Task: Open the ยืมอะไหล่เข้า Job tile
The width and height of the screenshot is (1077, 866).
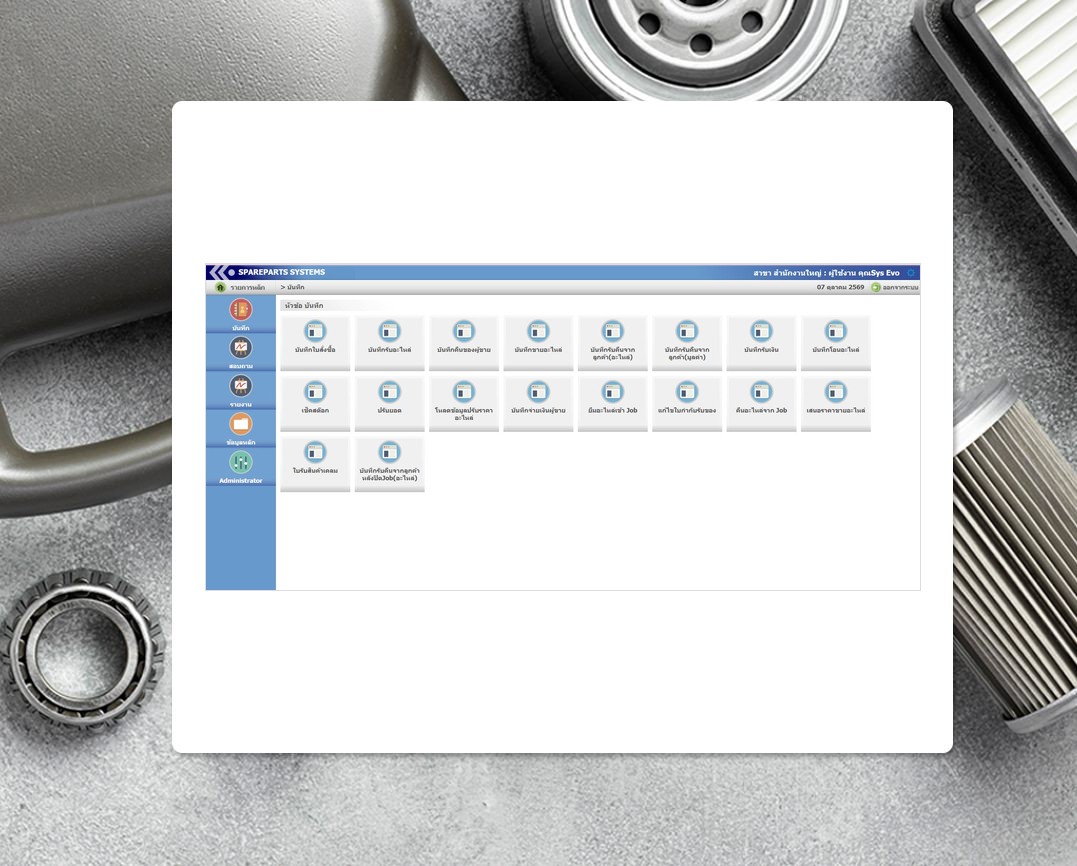Action: tap(613, 404)
